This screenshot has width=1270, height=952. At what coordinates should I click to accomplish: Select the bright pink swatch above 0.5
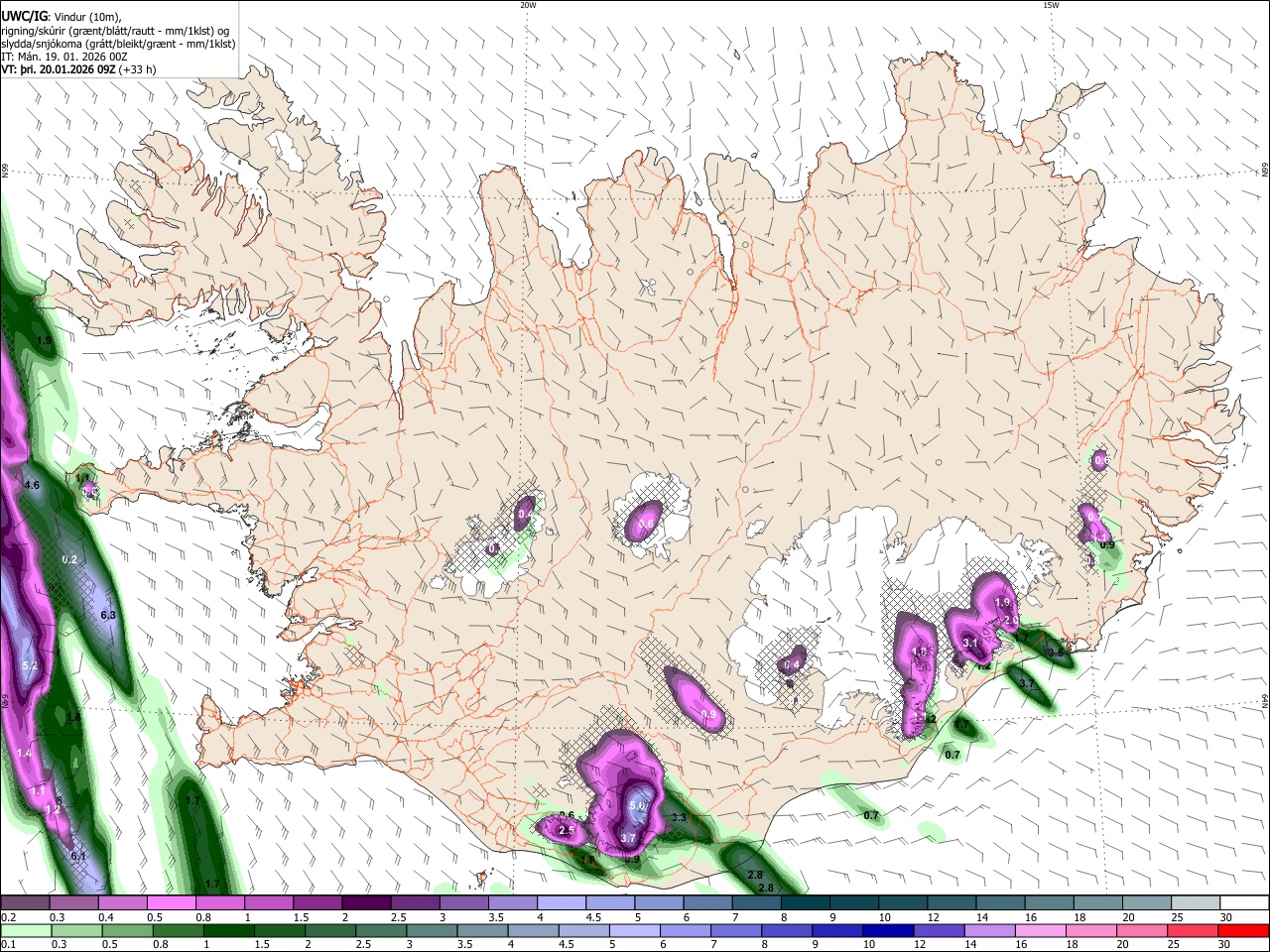click(x=171, y=903)
